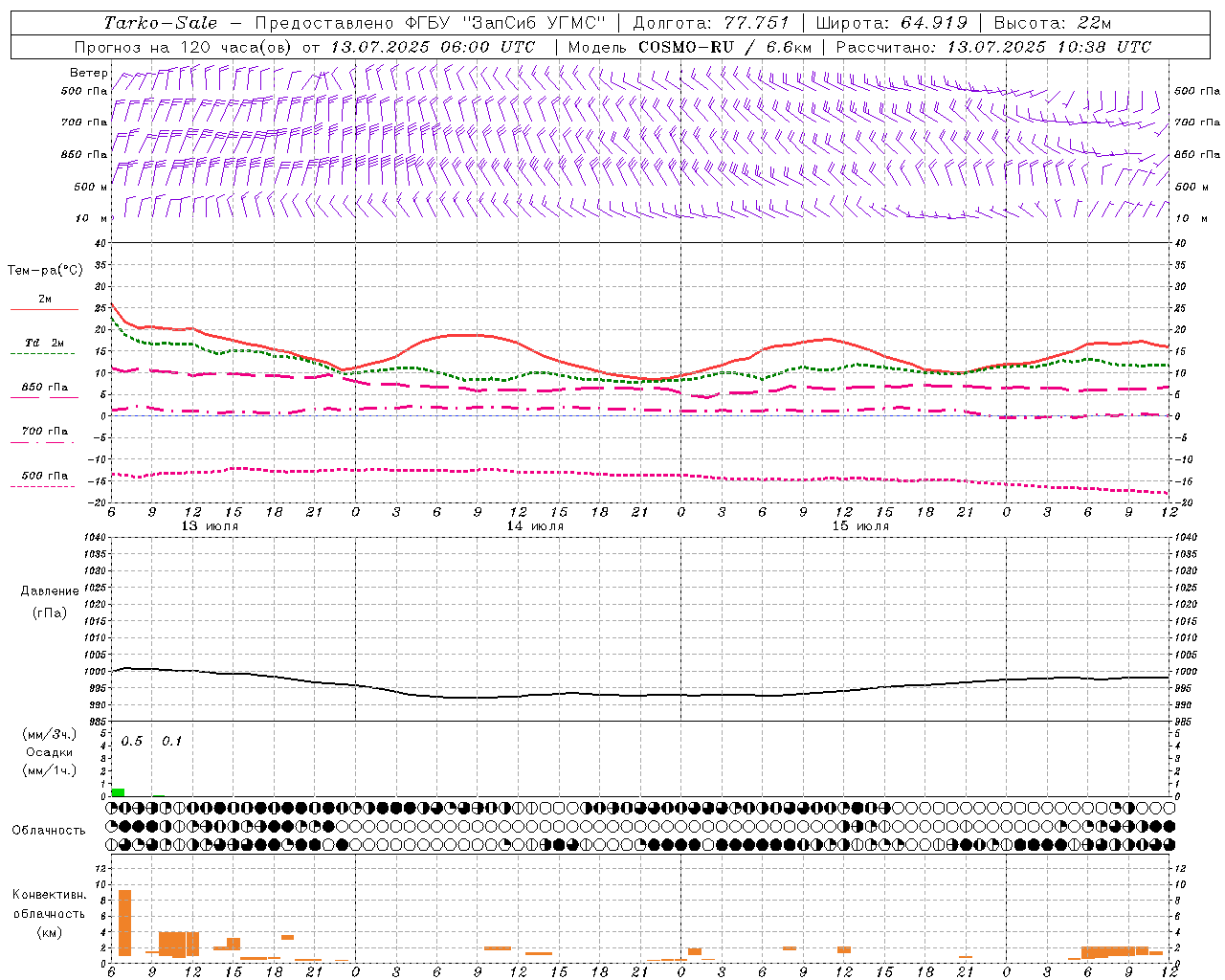The image size is (1225, 980).
Task: Click the Высота: 22м text
Action: pos(1053,23)
